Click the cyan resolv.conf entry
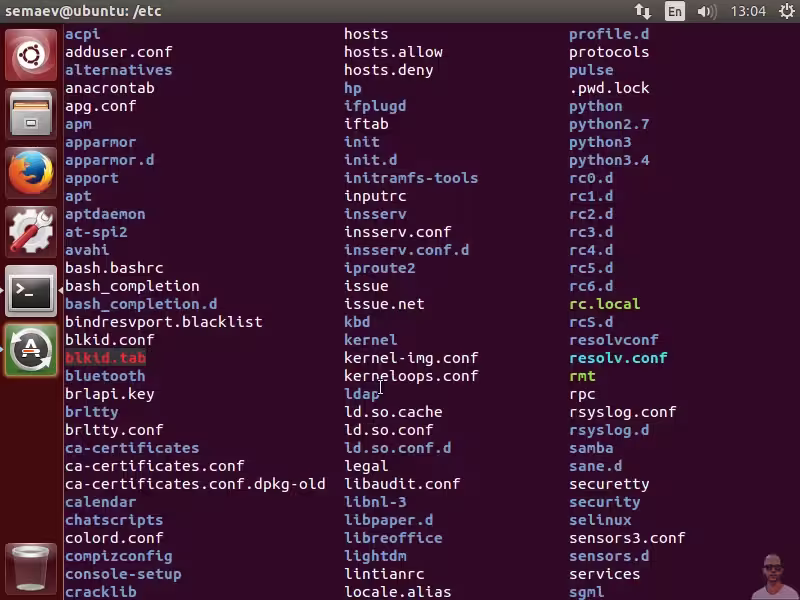This screenshot has height=600, width=800. [x=618, y=358]
